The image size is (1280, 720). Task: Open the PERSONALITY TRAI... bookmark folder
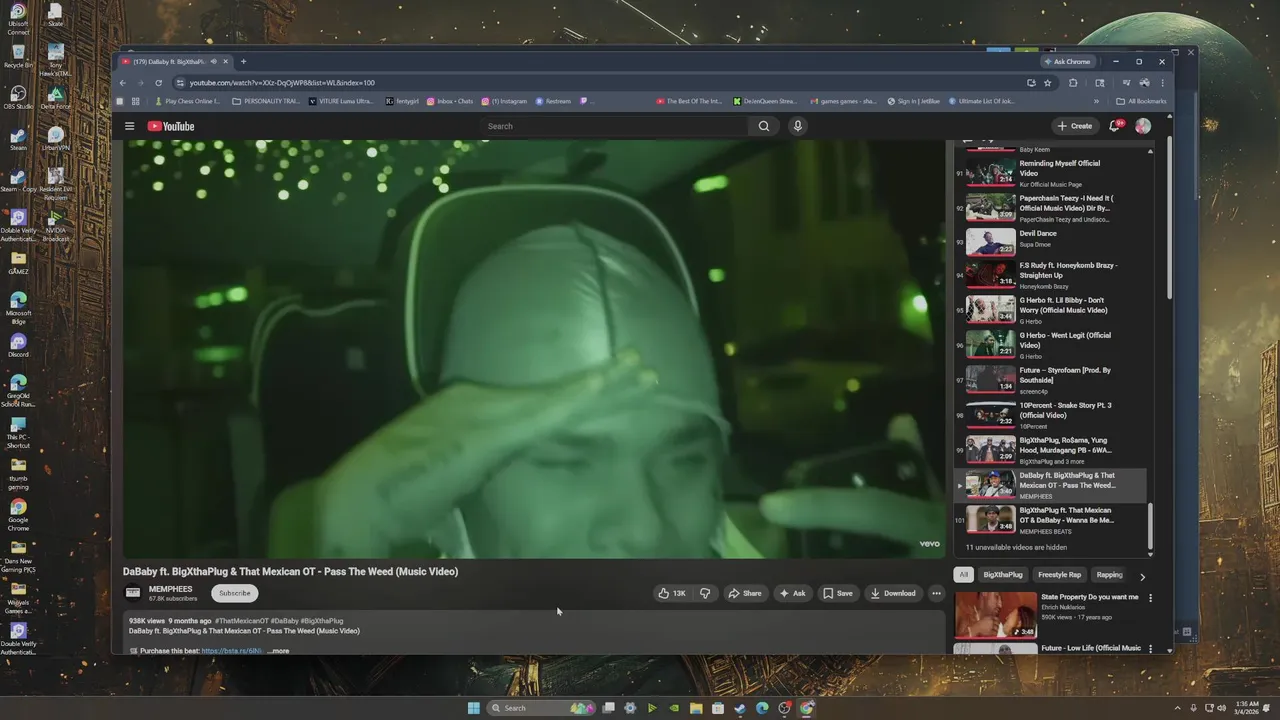tap(265, 101)
